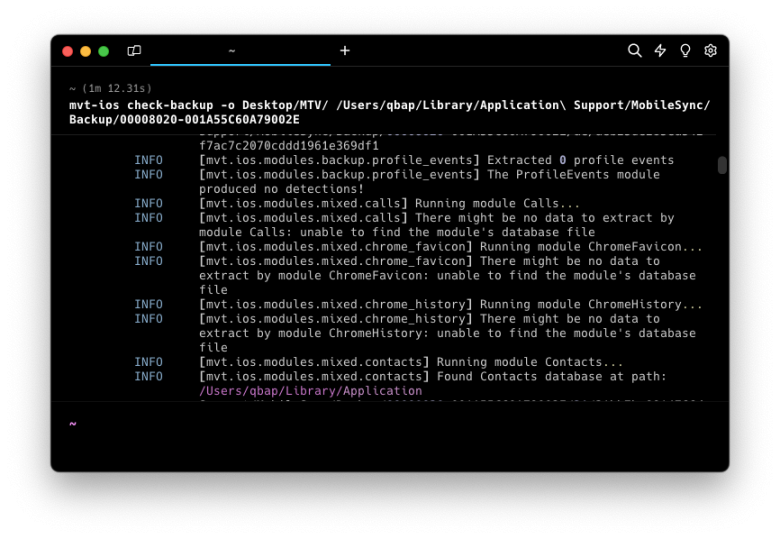The width and height of the screenshot is (780, 539).
Task: Click the green fullscreen window button
Action: pyautogui.click(x=103, y=51)
